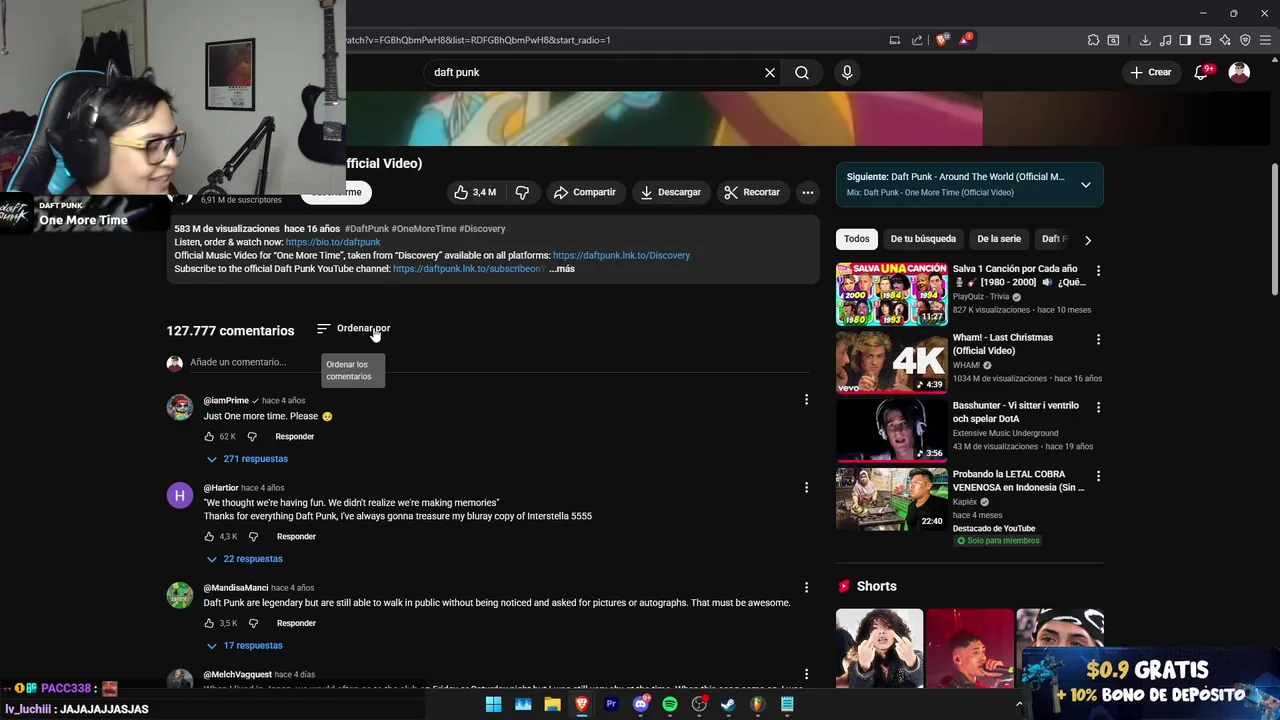Open the Probando la LETAL COBRA thumbnail
This screenshot has width=1280, height=720.
891,498
